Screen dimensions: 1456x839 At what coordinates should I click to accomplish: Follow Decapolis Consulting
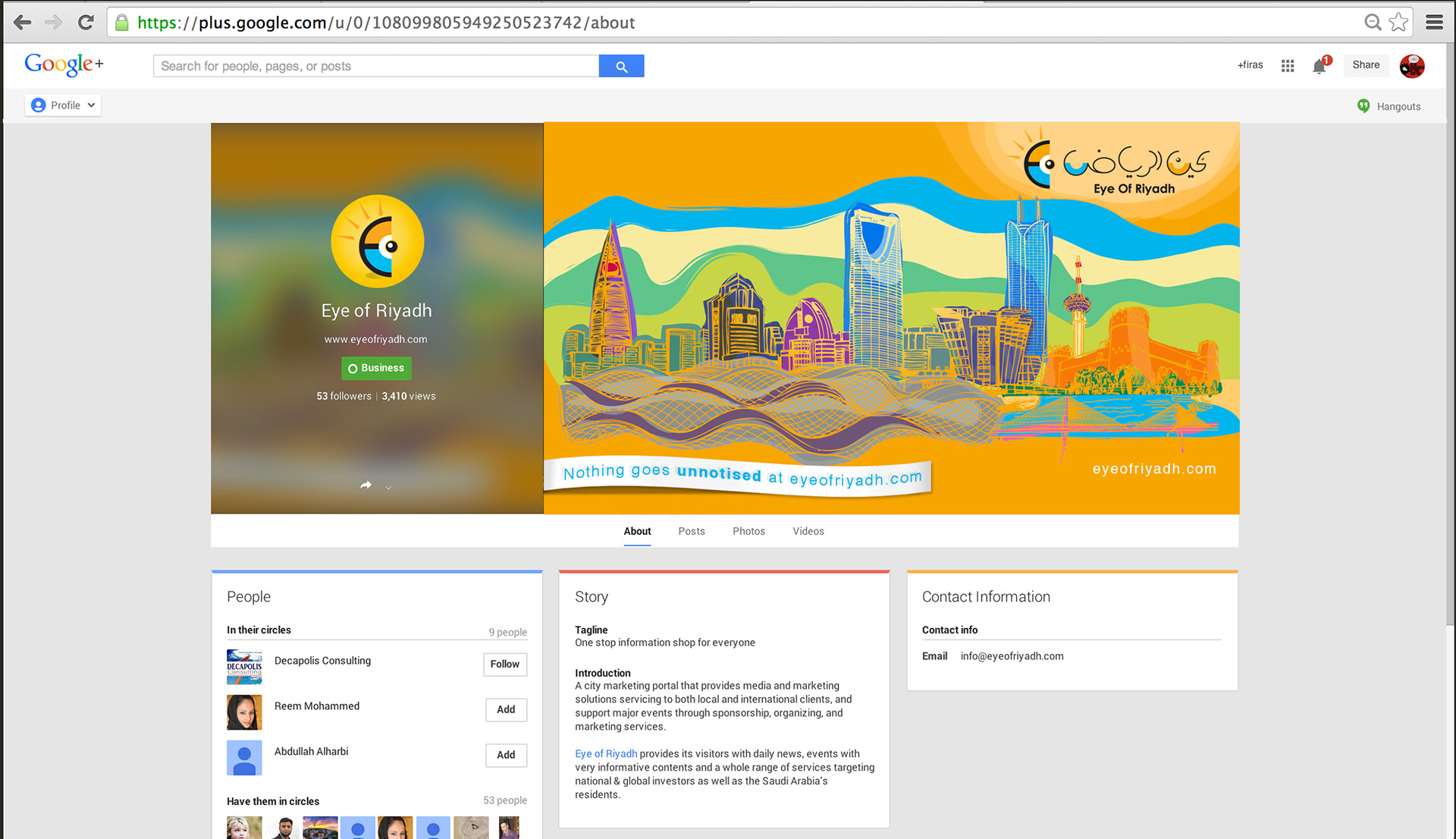[x=505, y=664]
